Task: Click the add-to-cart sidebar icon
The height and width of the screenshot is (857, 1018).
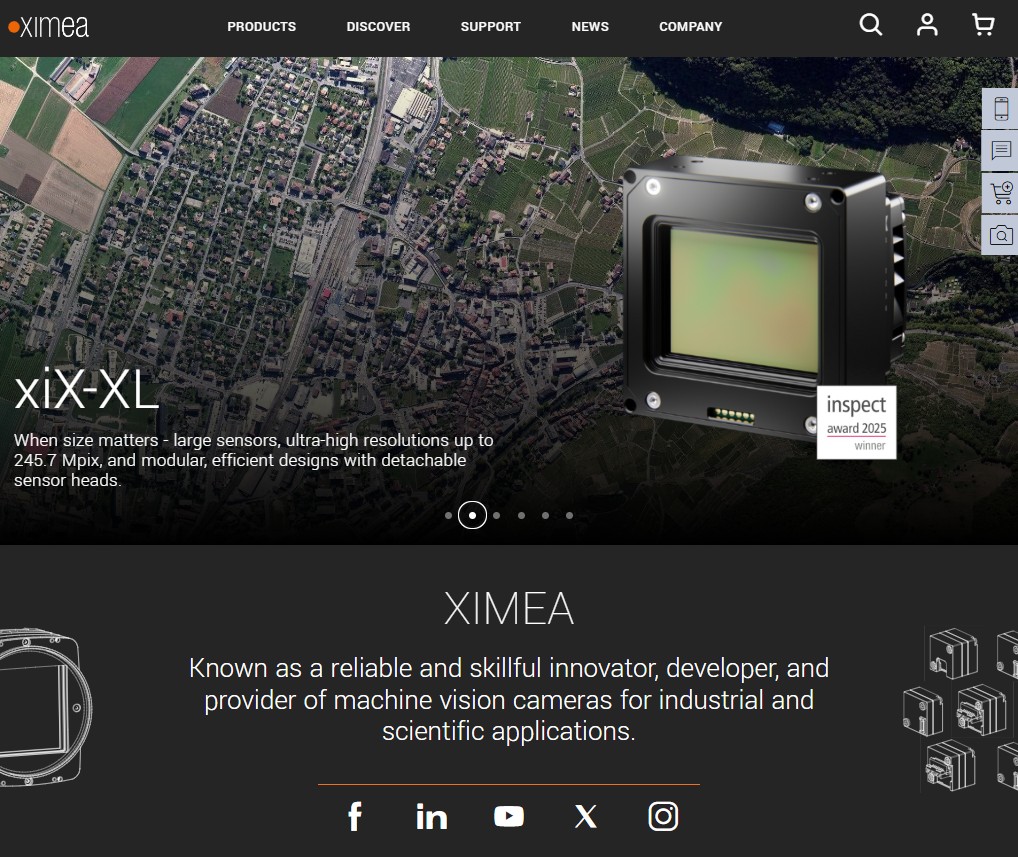Action: click(x=1000, y=193)
